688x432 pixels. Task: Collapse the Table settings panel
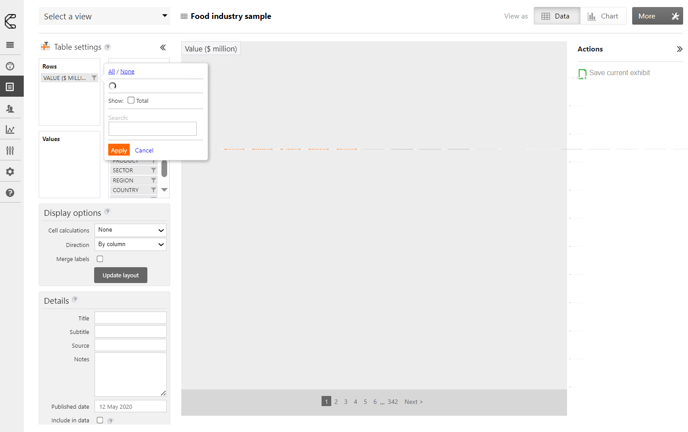click(163, 47)
